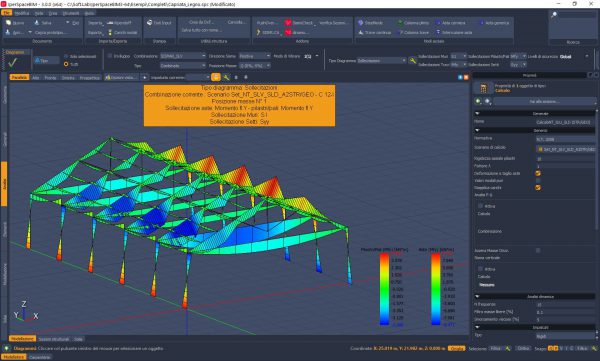Image resolution: width=600 pixels, height=361 pixels.
Task: Select the Tutti radio button
Action: (x=66, y=64)
